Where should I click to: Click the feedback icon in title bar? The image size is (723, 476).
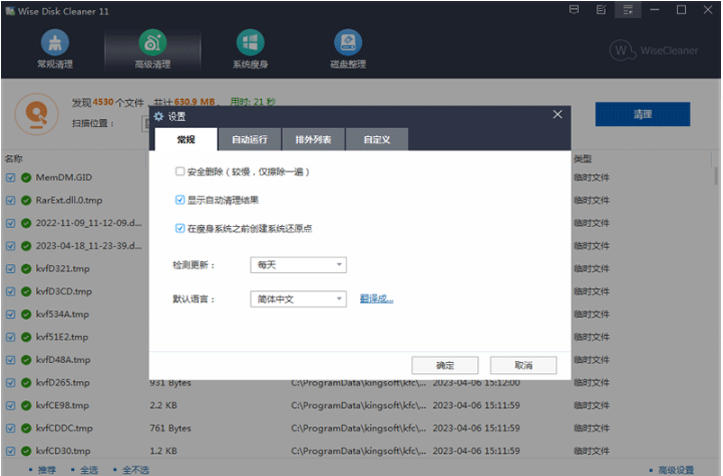[574, 9]
